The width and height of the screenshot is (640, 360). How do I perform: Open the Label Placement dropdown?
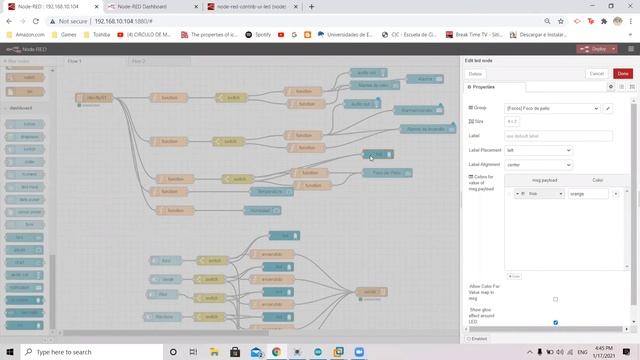click(x=538, y=150)
